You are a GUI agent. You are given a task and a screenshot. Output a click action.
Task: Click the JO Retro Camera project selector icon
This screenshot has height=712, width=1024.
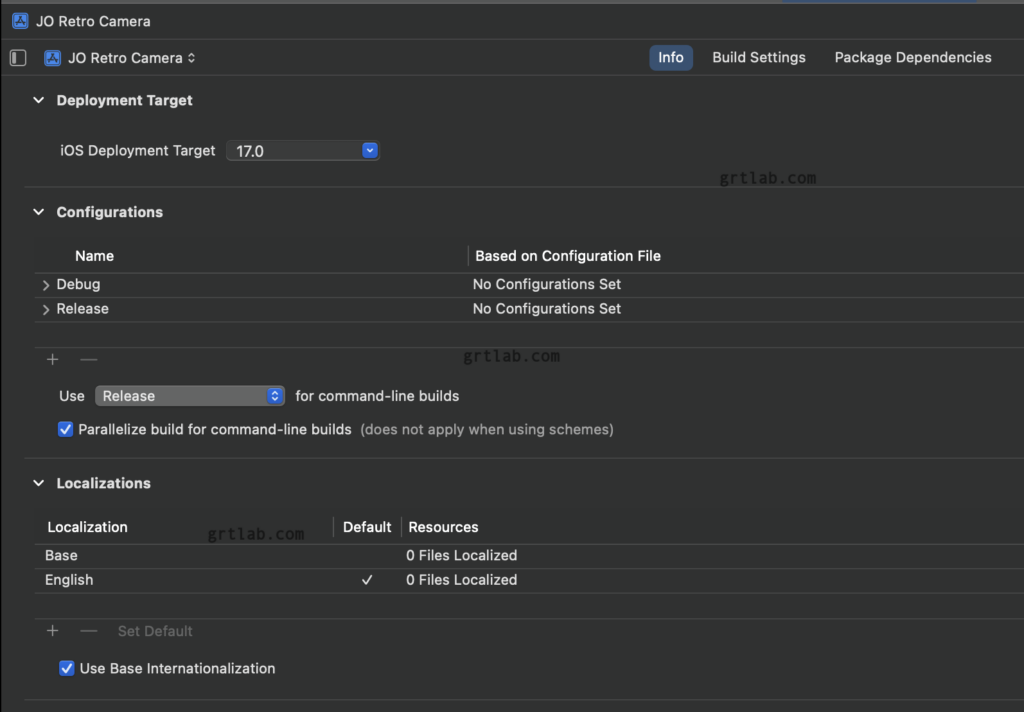(53, 58)
